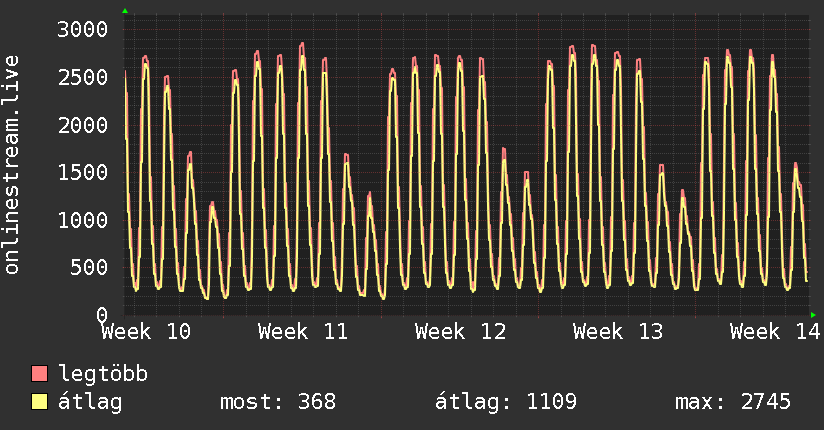824x430 pixels.
Task: Click the 'átlag: 1109' average value
Action: point(506,402)
